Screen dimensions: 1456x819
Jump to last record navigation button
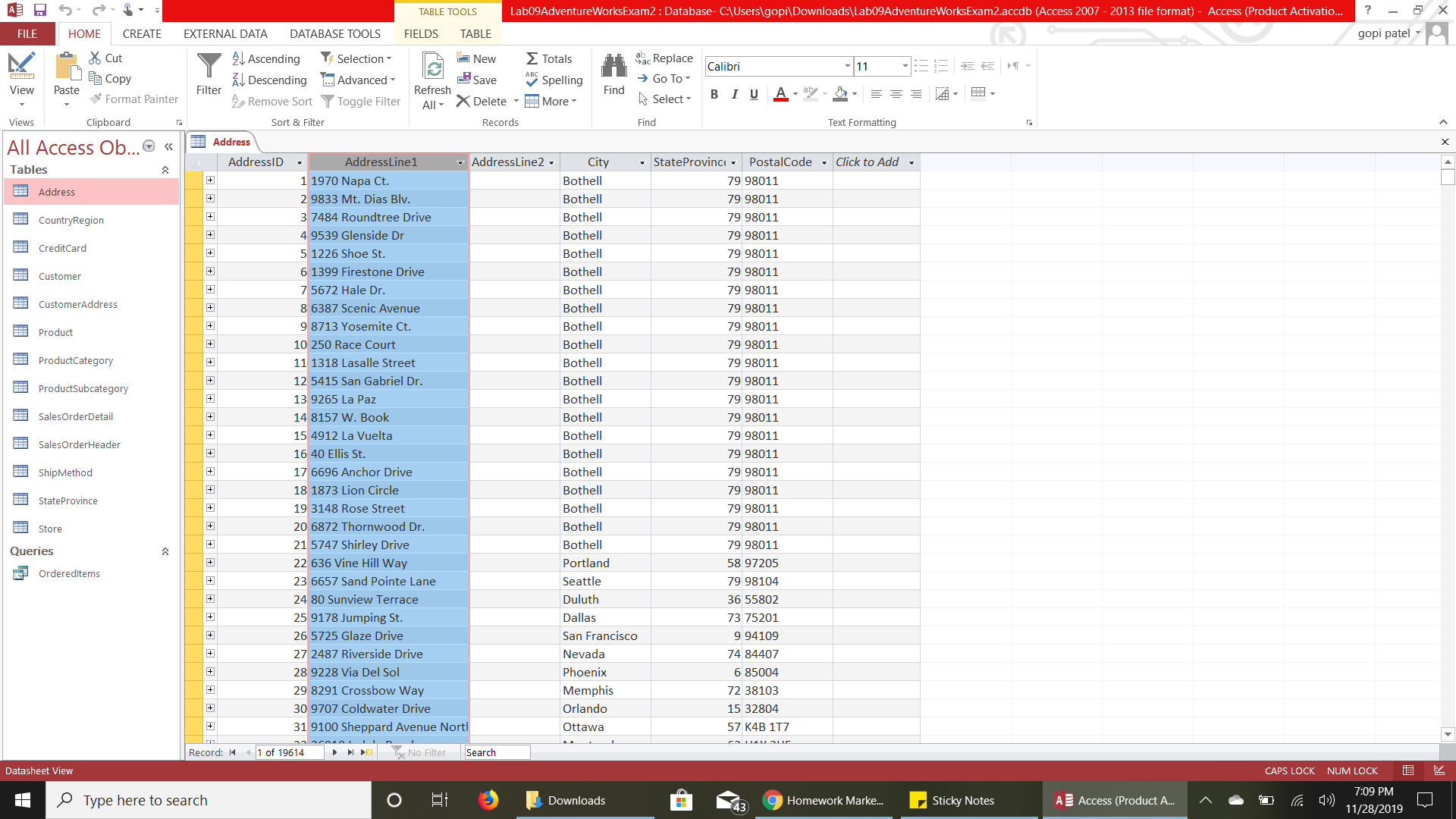(x=350, y=752)
